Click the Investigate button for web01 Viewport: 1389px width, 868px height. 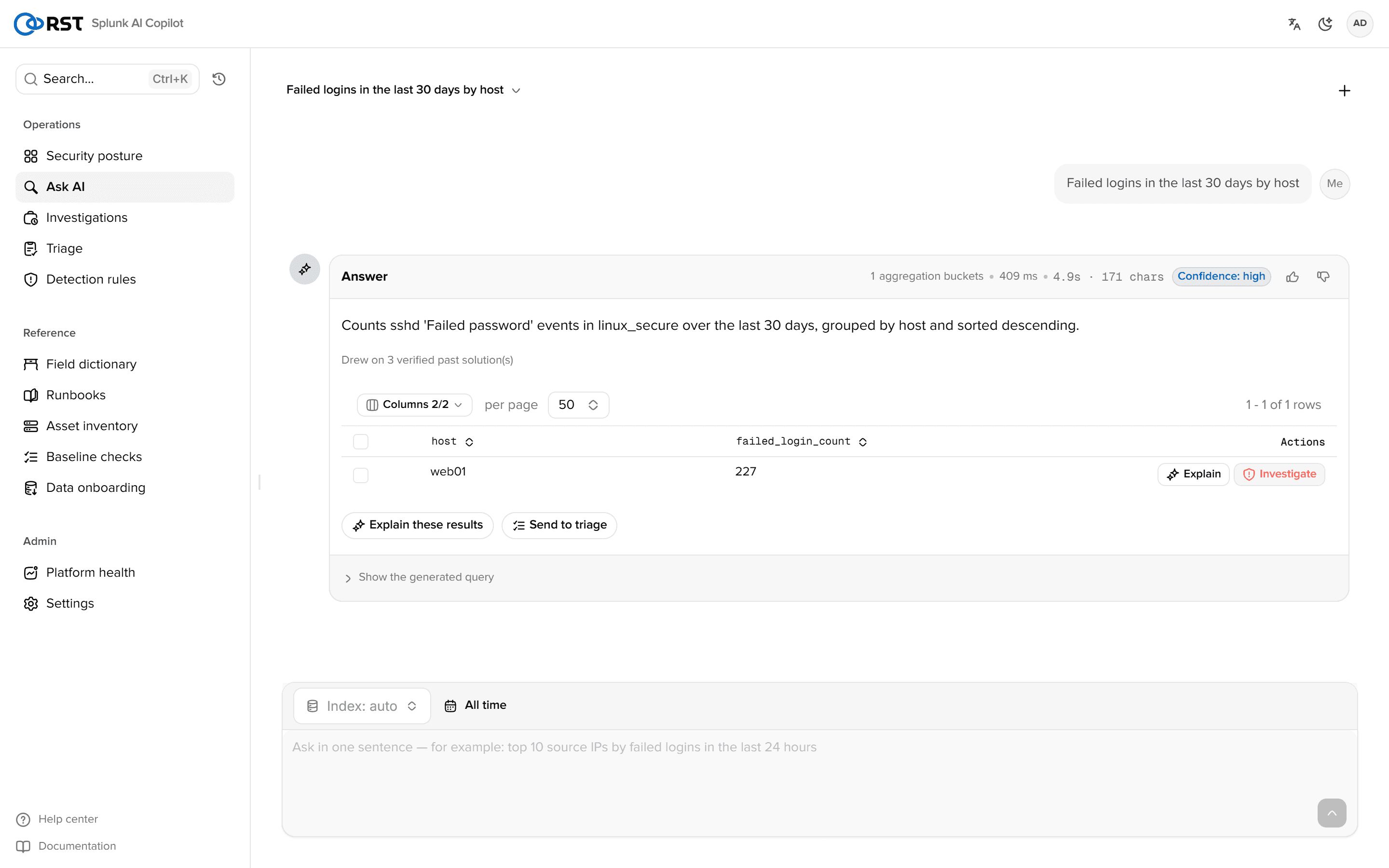(1280, 474)
